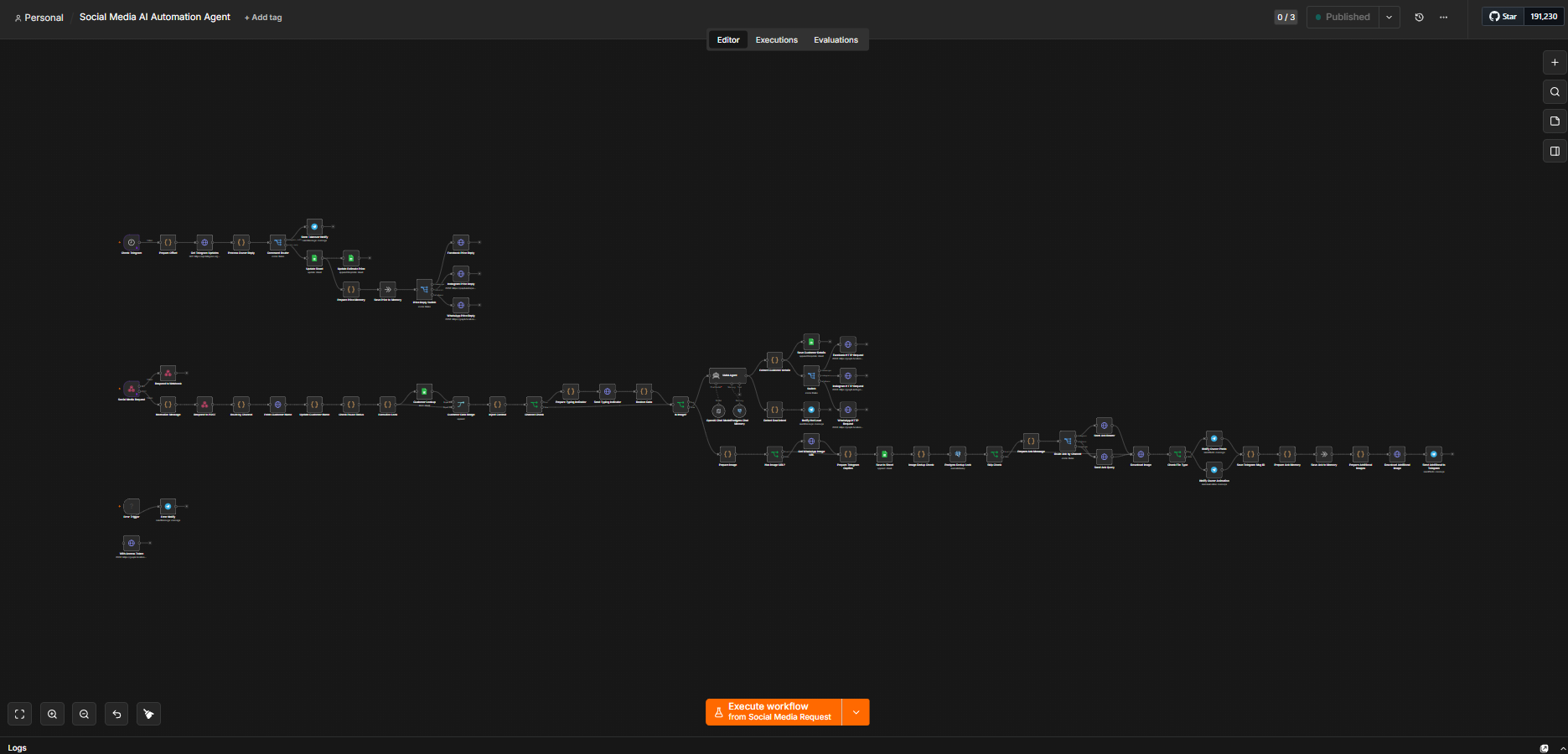Select the Send Timeout Notify Telegram node
Screen dimensions: 1568x754
point(314,226)
